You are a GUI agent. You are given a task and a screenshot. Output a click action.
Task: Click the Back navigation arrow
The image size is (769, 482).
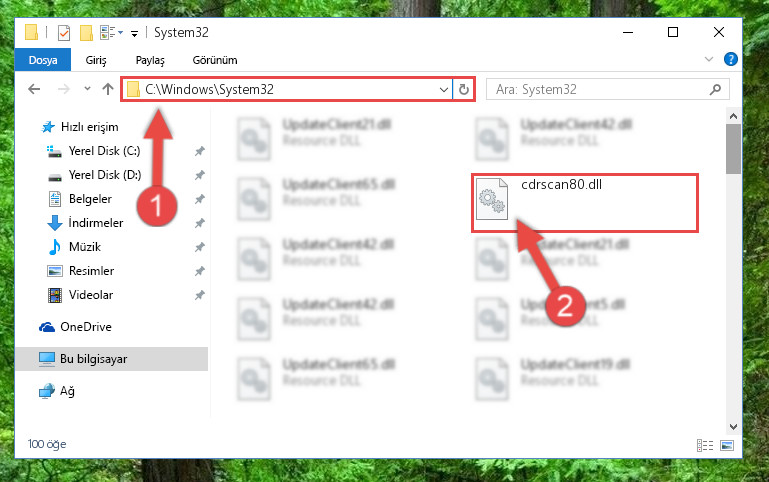[34, 89]
